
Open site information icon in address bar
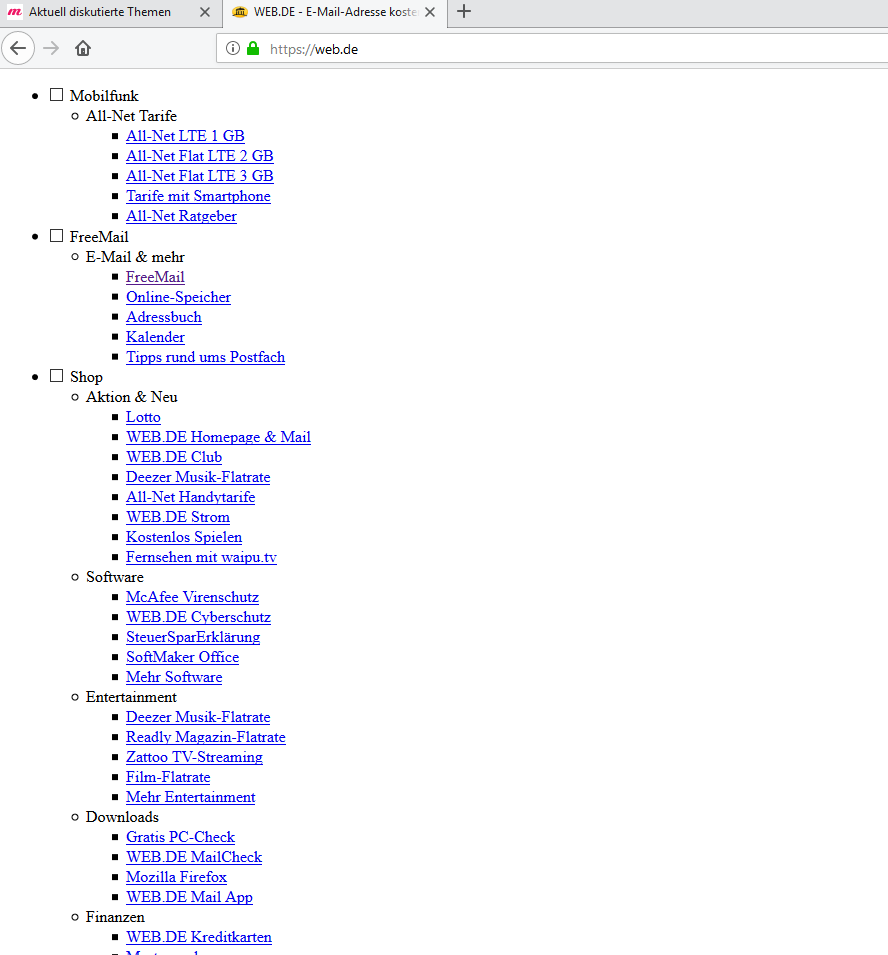233,48
